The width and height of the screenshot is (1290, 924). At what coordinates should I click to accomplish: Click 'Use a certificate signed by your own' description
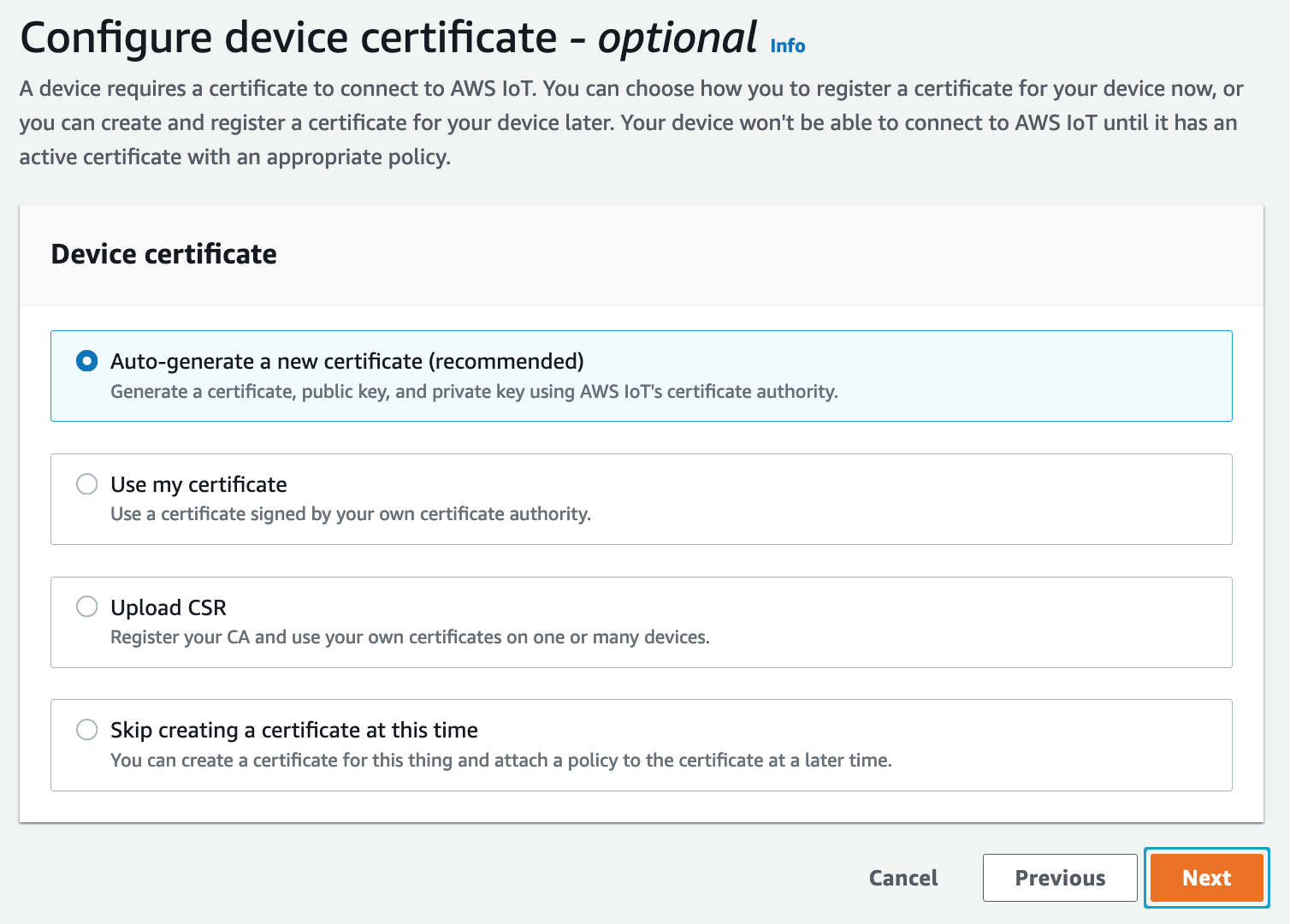[x=351, y=514]
